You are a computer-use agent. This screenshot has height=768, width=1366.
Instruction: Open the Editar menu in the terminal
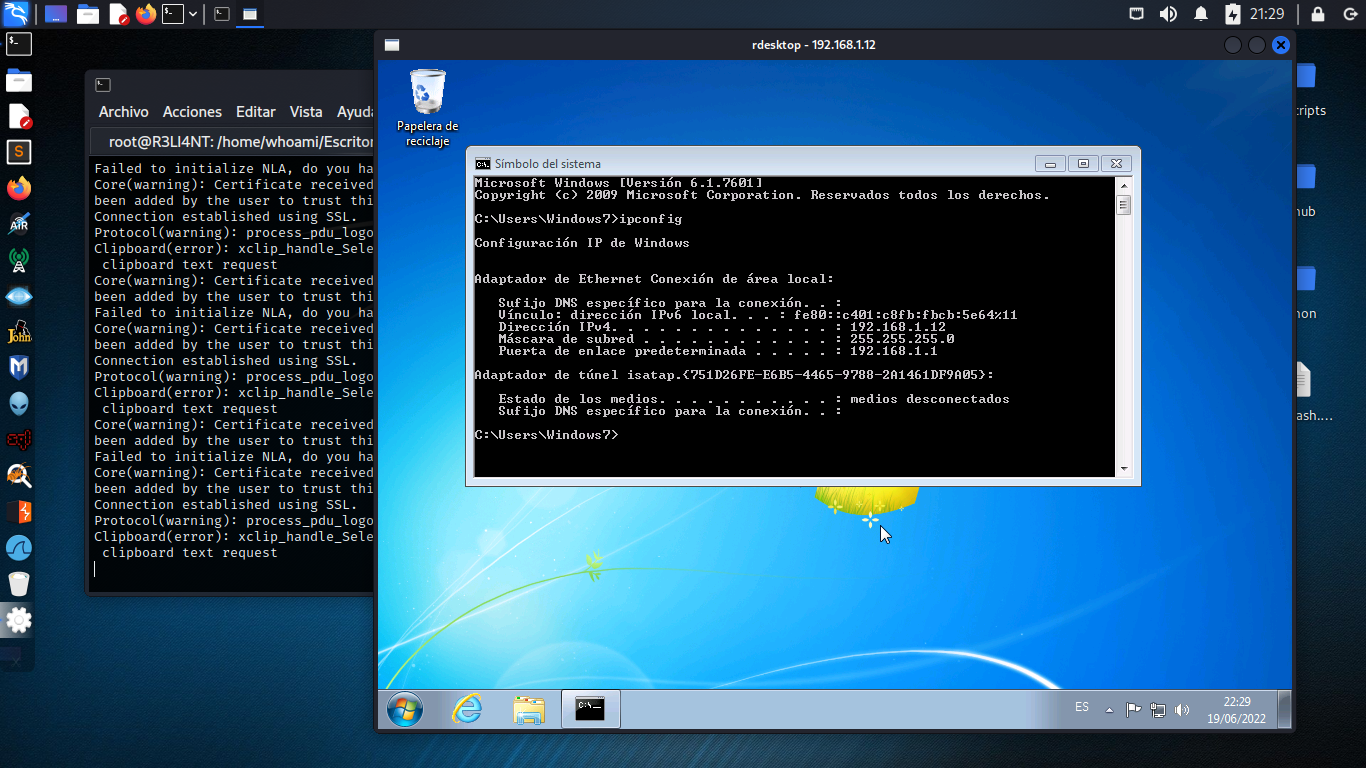pos(256,112)
